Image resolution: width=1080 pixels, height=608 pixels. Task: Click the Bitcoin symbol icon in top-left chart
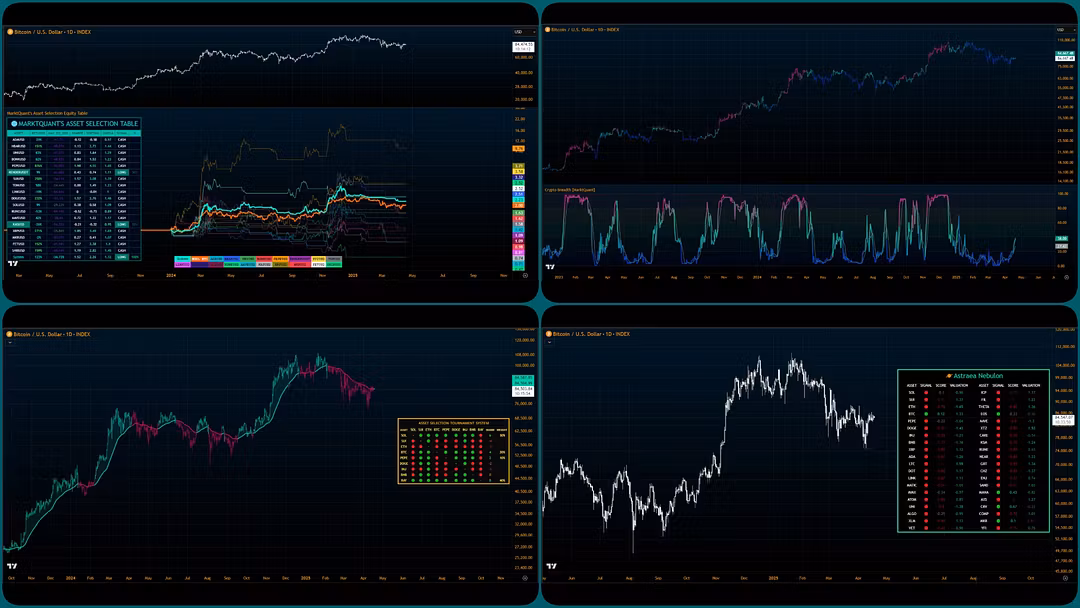pyautogui.click(x=10, y=32)
